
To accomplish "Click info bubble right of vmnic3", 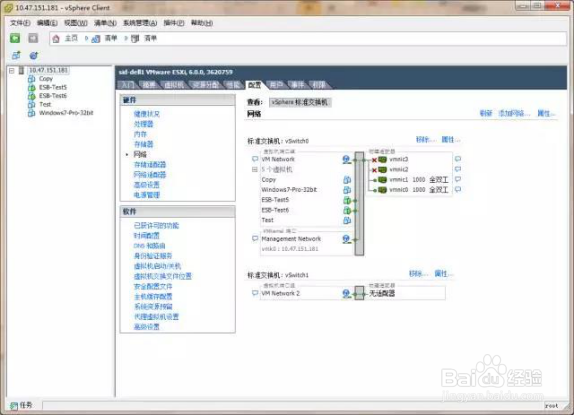I will click(458, 159).
